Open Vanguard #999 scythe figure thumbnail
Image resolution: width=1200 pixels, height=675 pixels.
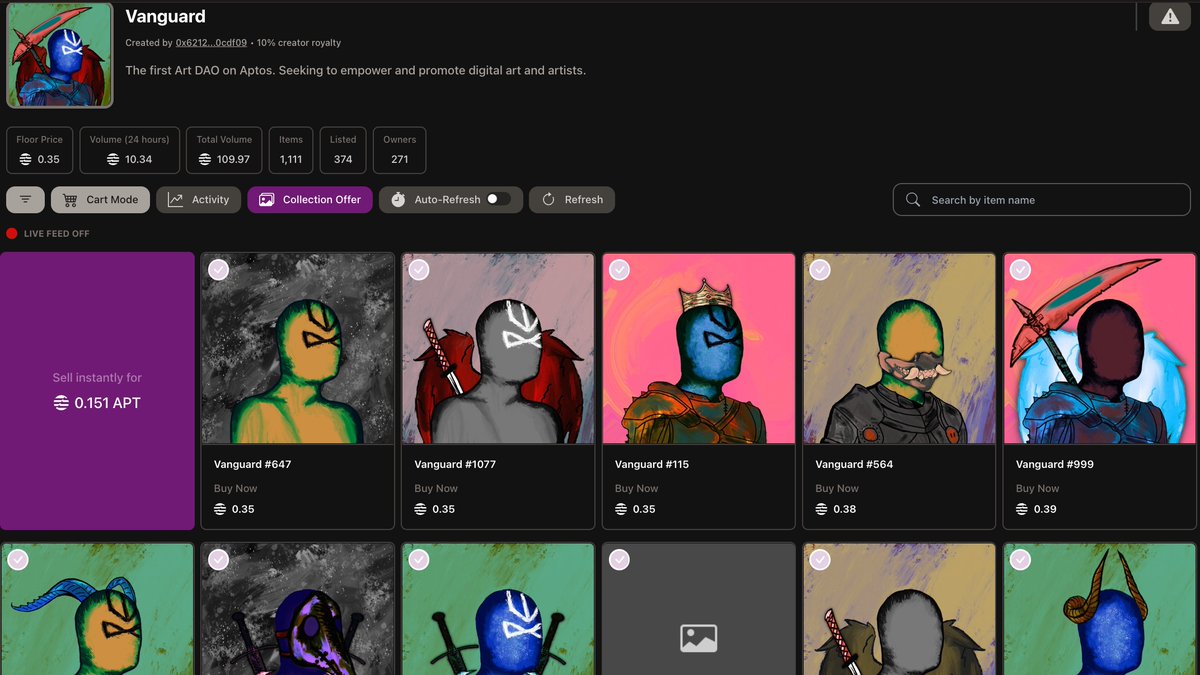click(x=1100, y=348)
